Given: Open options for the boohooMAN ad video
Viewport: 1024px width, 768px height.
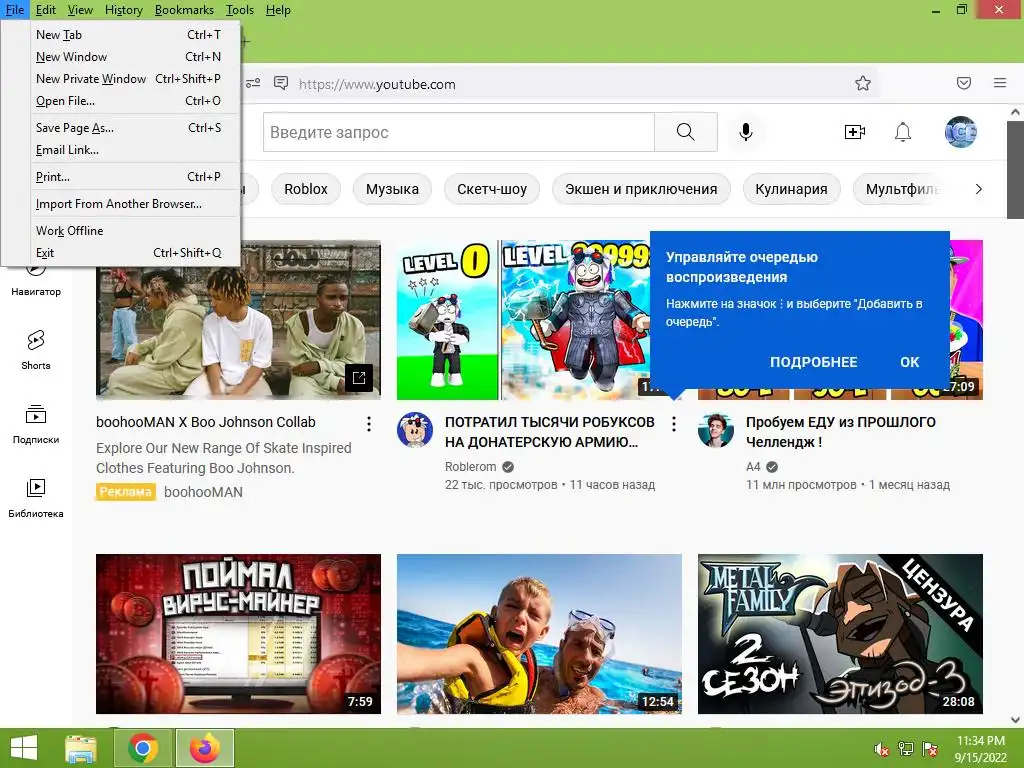Looking at the screenshot, I should tap(369, 424).
